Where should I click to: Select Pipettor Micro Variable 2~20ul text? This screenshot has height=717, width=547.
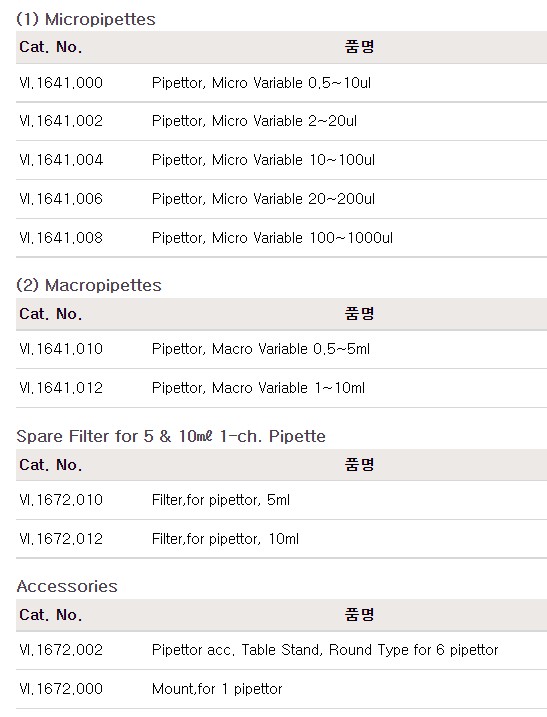(254, 121)
